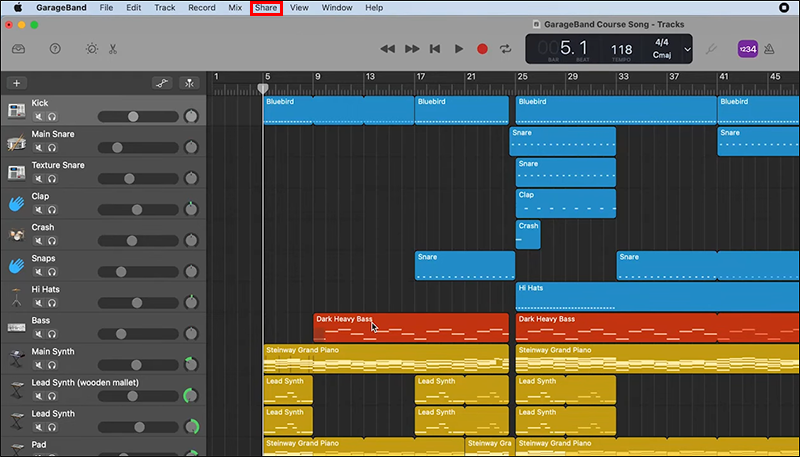The width and height of the screenshot is (800, 457).
Task: Select the Clap region
Action: (x=566, y=204)
